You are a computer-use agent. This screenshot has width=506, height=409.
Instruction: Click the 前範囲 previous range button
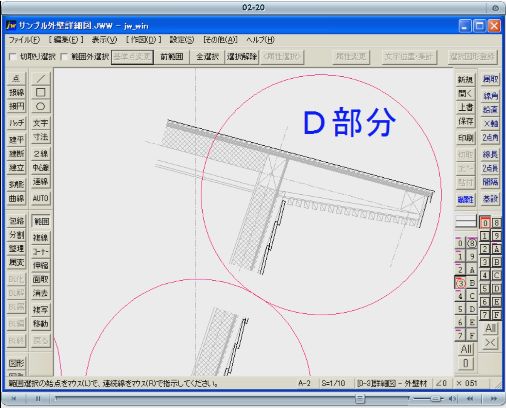172,57
